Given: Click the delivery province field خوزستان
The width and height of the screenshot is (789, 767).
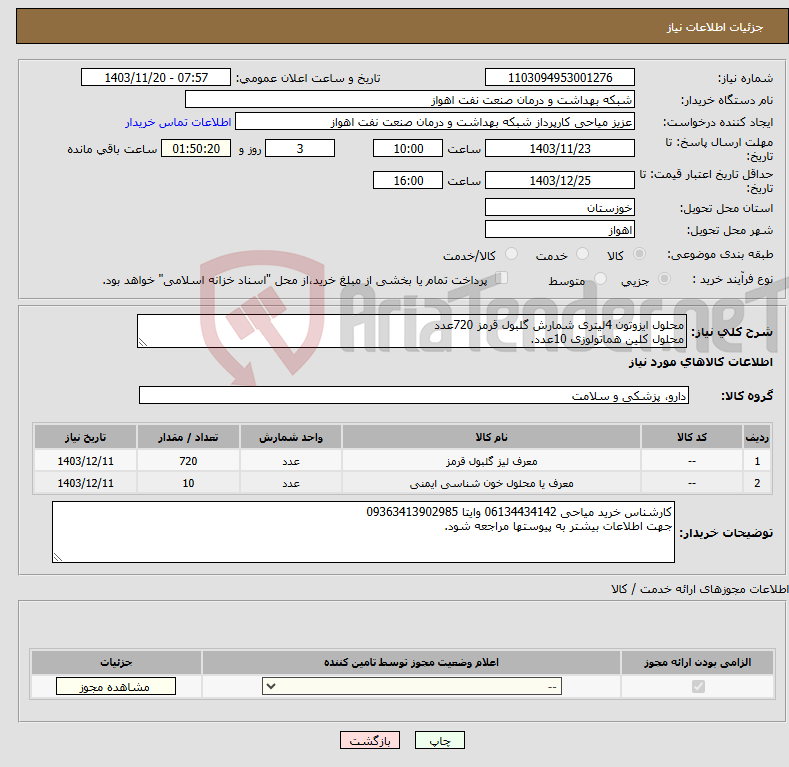Looking at the screenshot, I should pyautogui.click(x=560, y=207).
